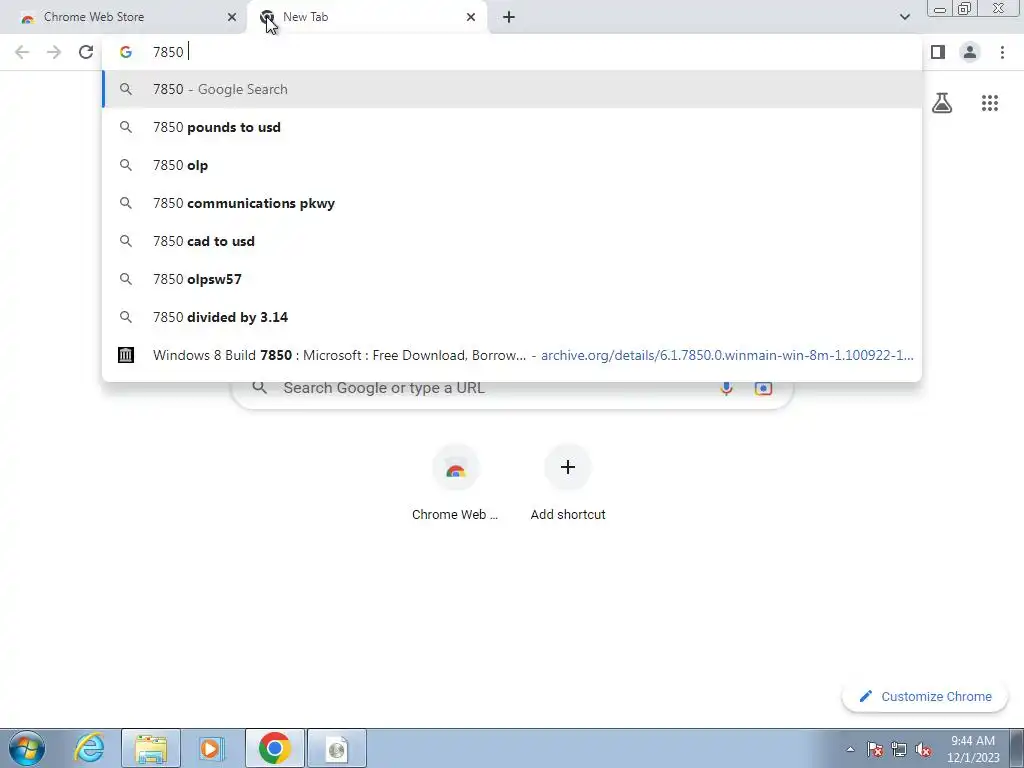
Task: Open Windows Media Player from the taskbar
Action: point(211,748)
